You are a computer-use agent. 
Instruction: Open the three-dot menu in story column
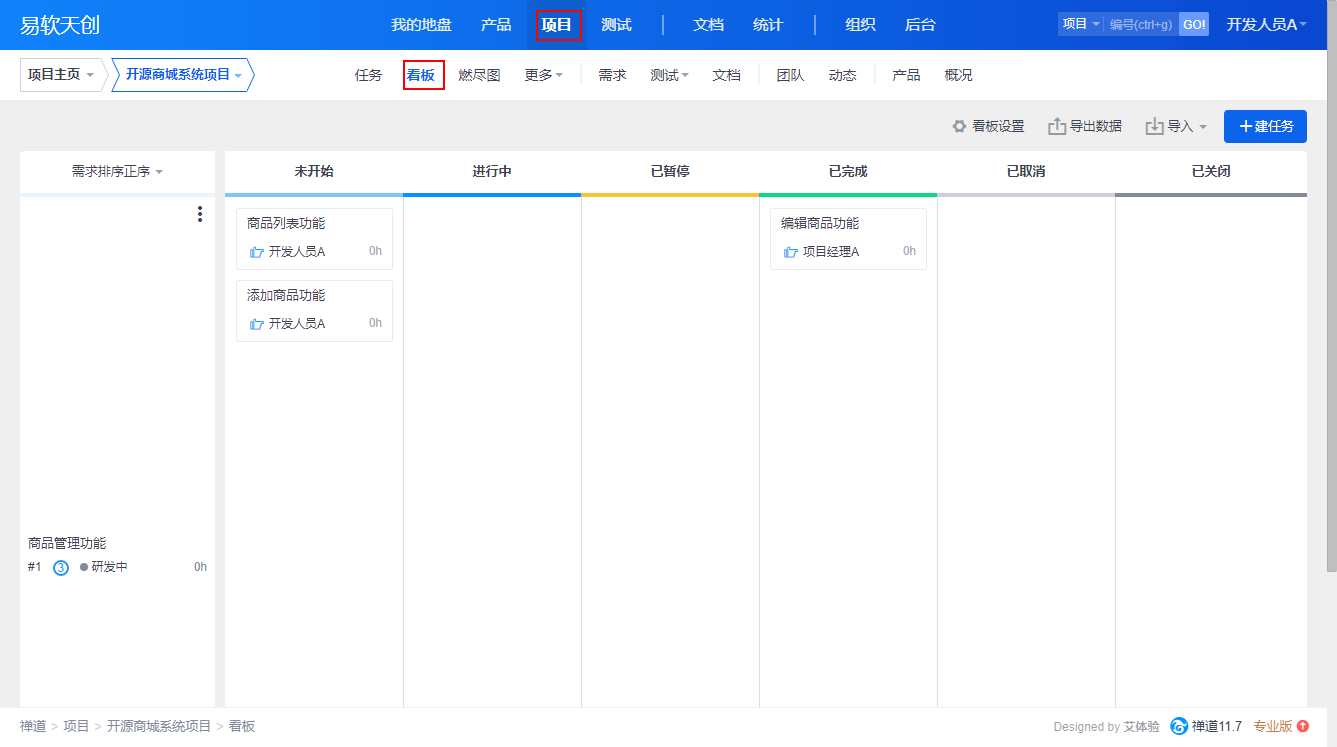coord(200,214)
